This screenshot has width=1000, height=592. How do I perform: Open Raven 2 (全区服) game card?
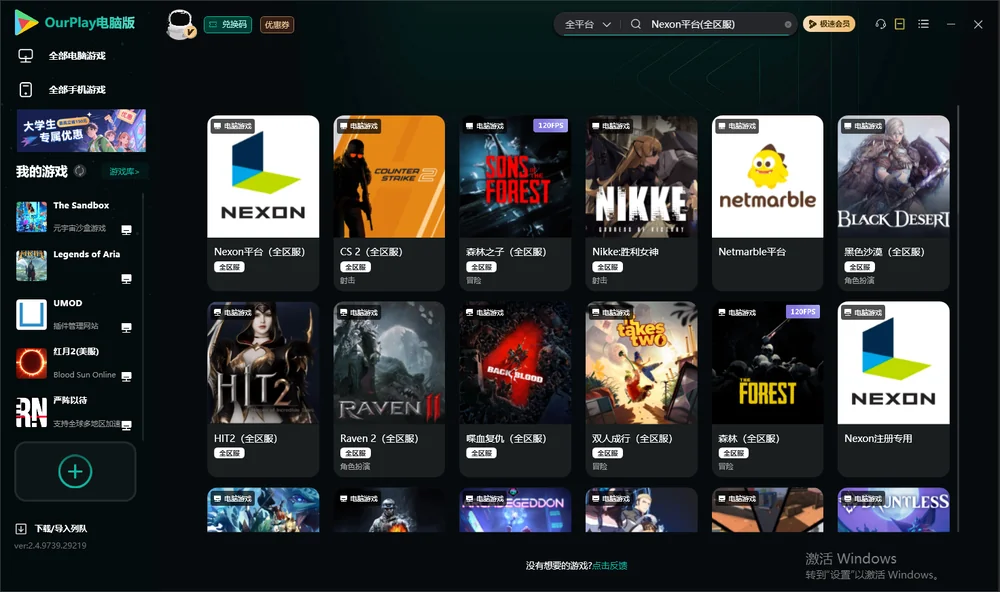click(389, 389)
